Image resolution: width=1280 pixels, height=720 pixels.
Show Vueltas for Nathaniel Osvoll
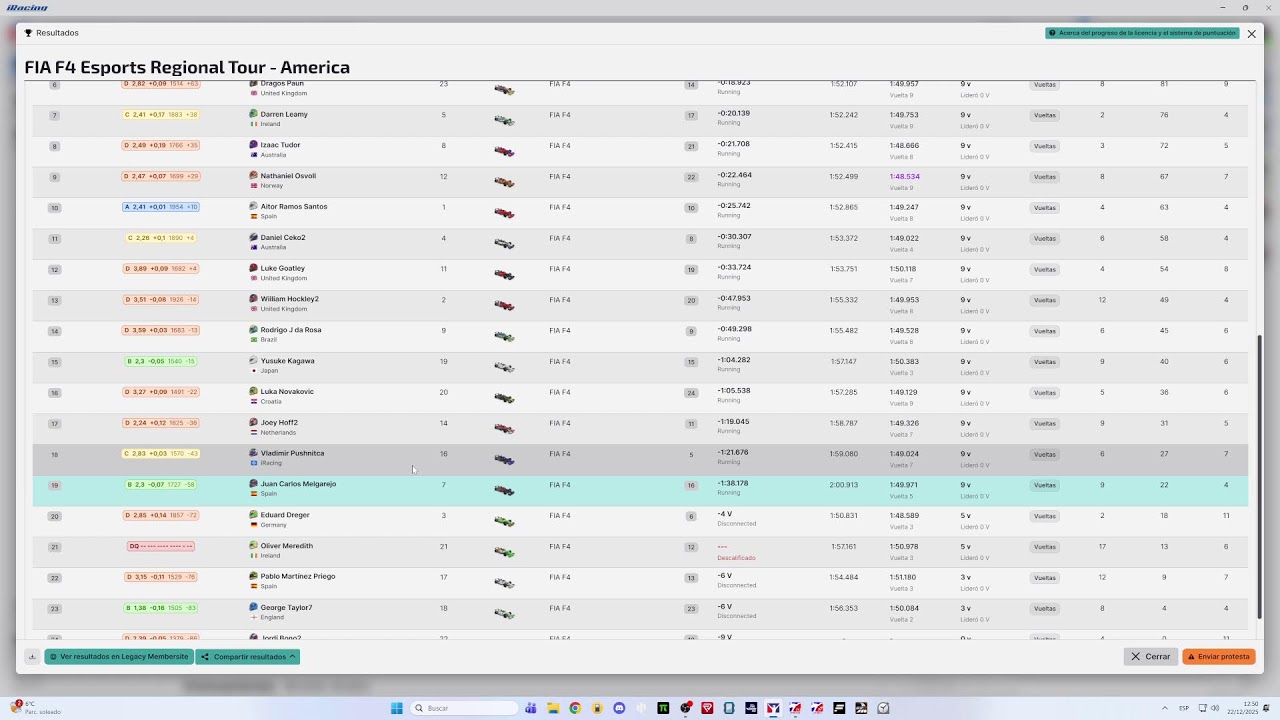[x=1045, y=177]
